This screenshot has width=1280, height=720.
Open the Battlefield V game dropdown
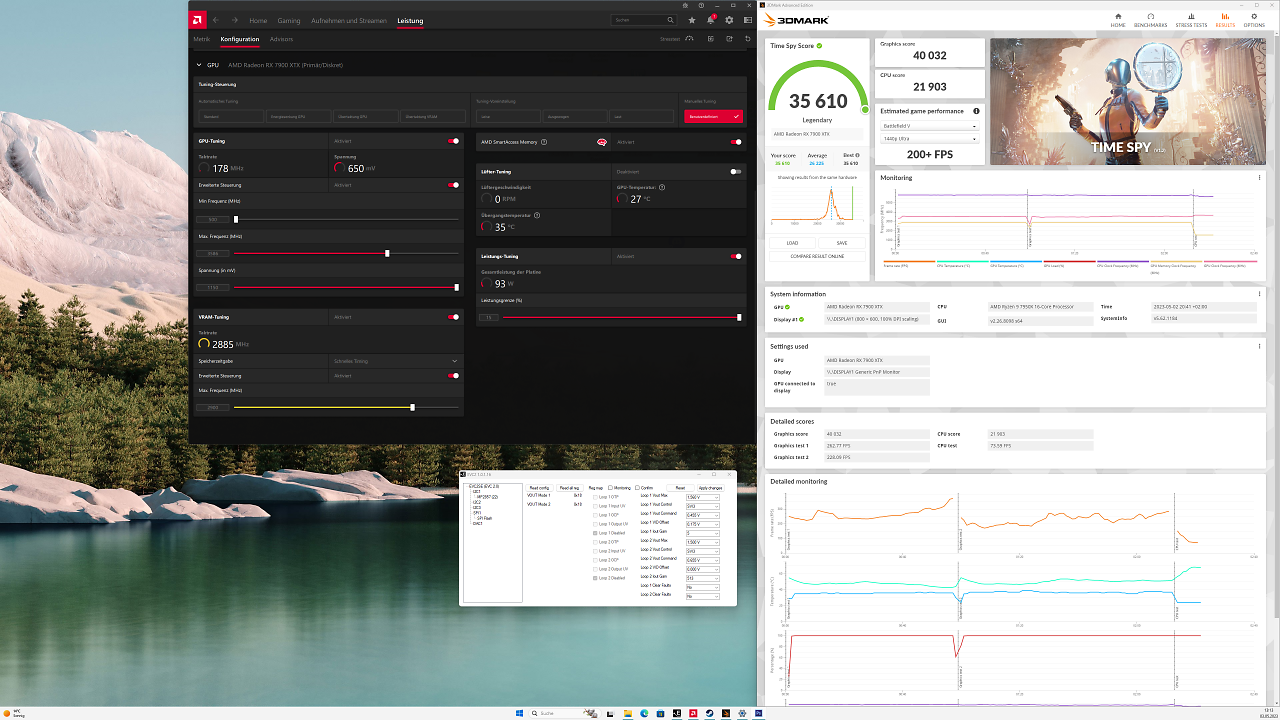(x=929, y=127)
